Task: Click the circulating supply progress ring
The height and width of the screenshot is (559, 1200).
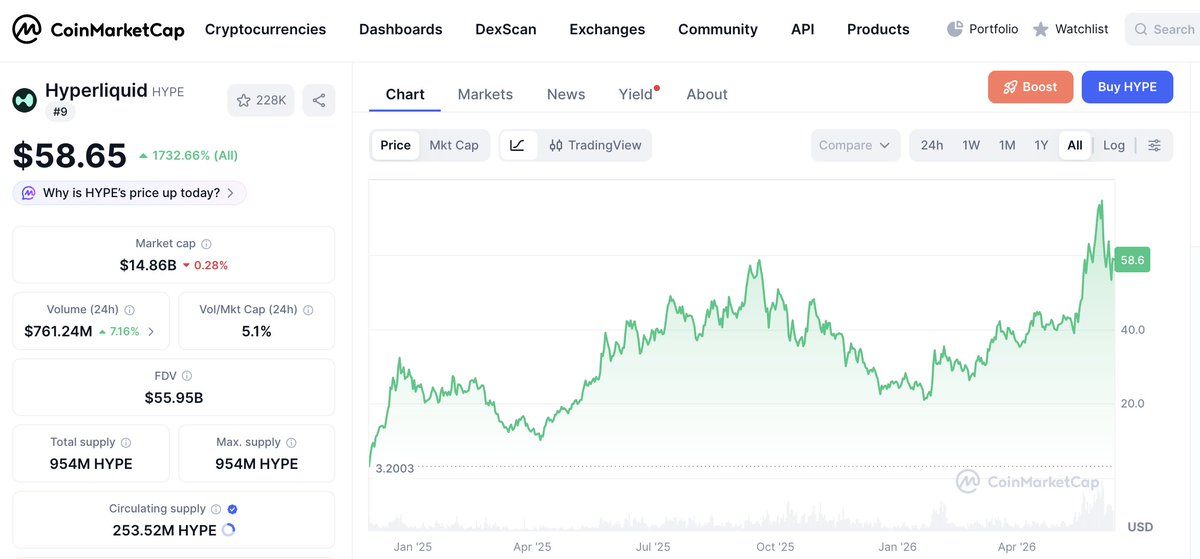Action: (x=228, y=530)
